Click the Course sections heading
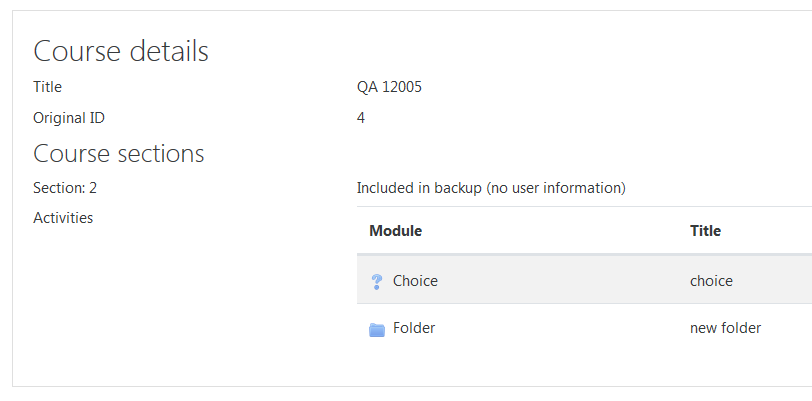The image size is (812, 401). [119, 153]
